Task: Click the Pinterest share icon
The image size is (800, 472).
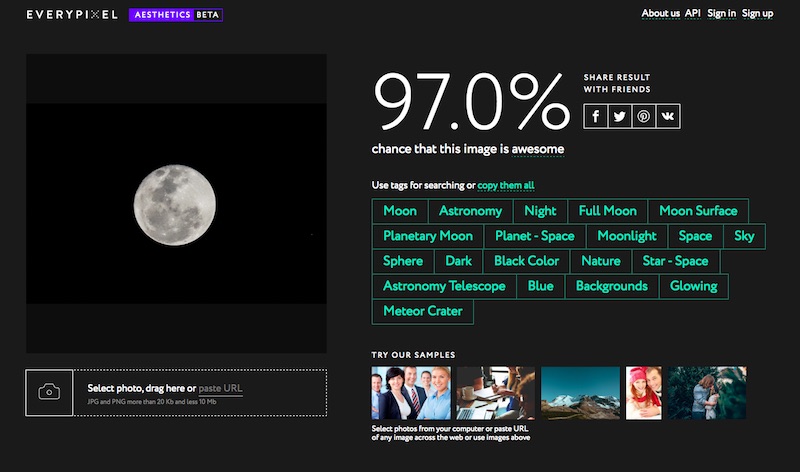Action: coord(644,117)
